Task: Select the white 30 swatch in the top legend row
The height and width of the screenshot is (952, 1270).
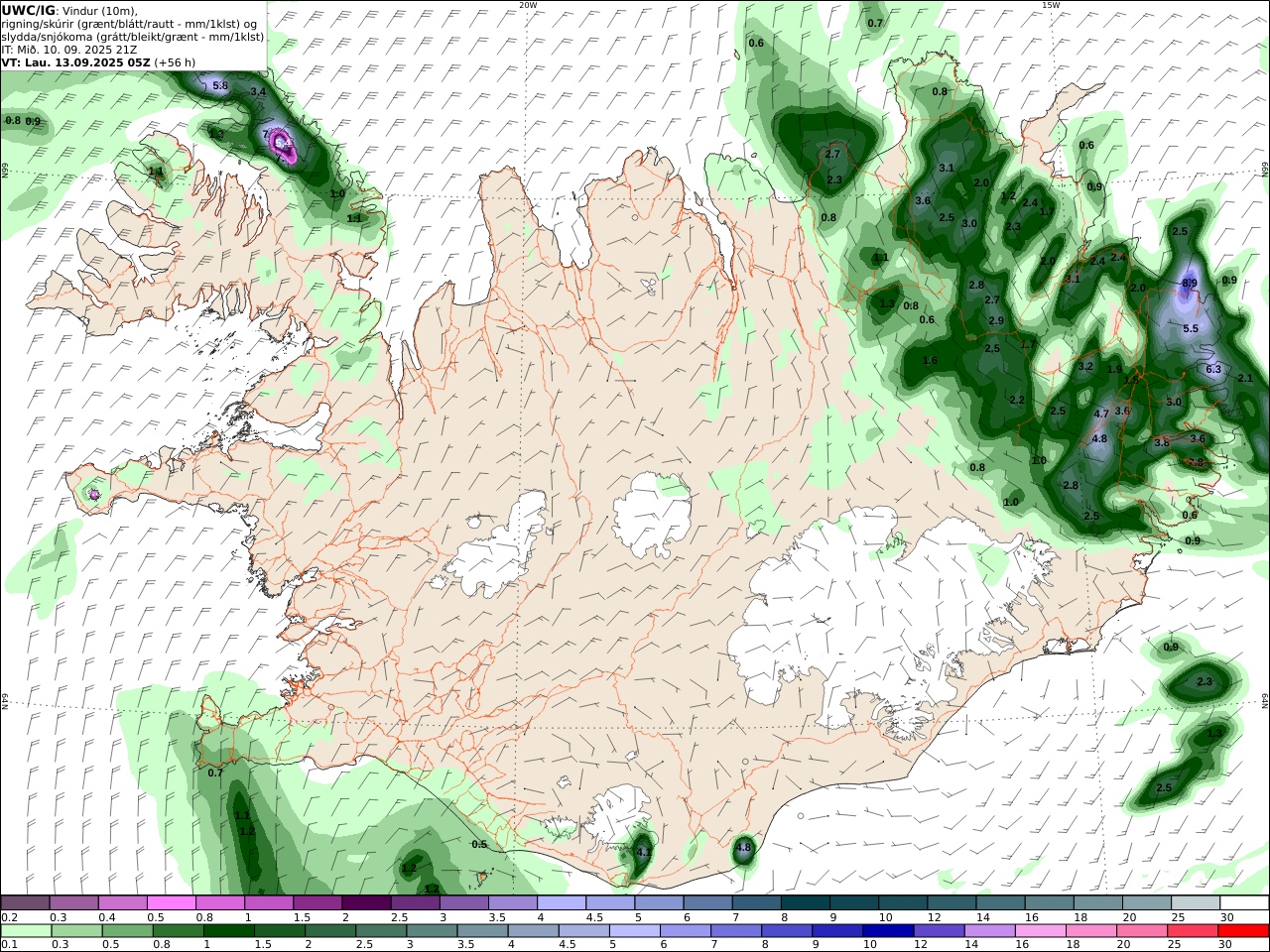Action: click(1244, 902)
